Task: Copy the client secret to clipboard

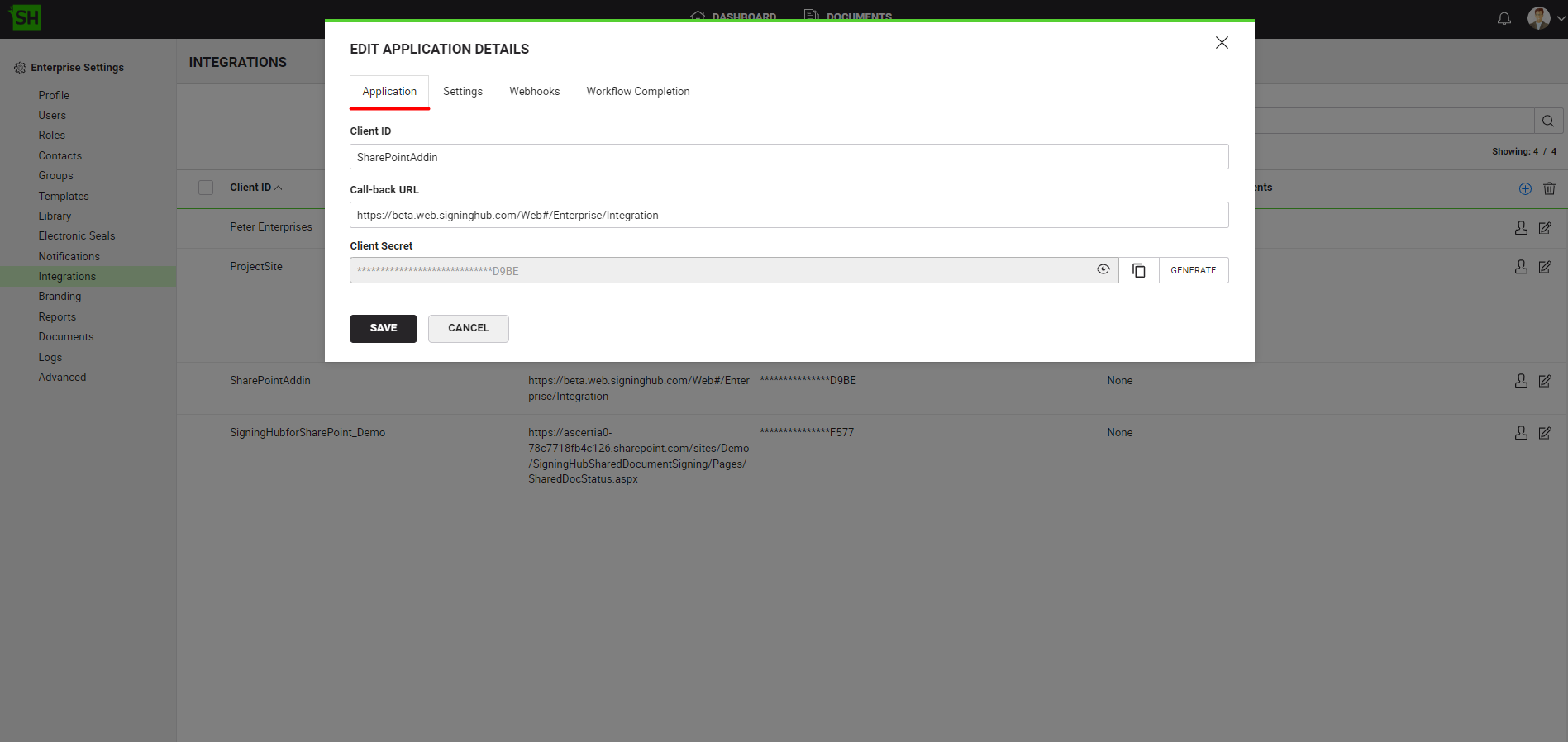Action: click(x=1138, y=270)
